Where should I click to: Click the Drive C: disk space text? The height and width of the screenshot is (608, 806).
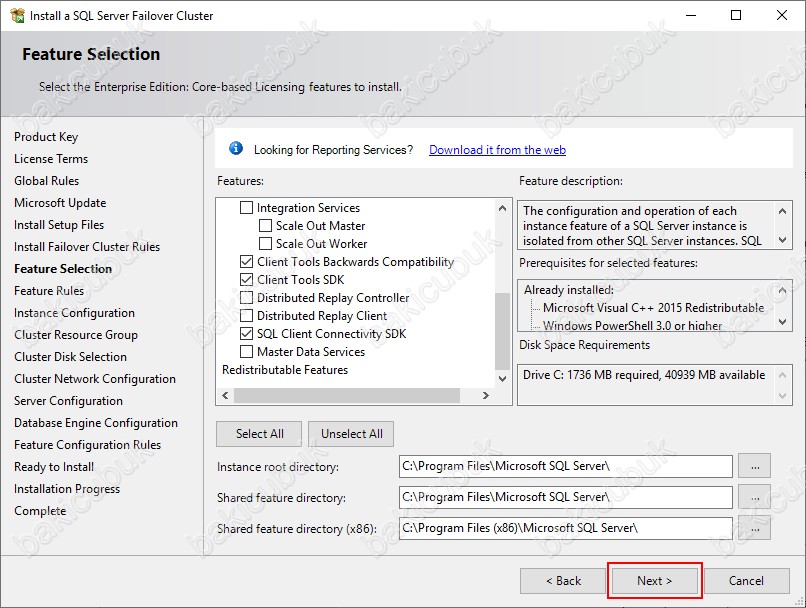tap(644, 375)
